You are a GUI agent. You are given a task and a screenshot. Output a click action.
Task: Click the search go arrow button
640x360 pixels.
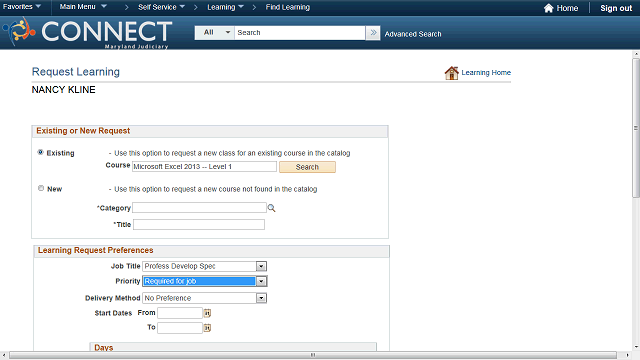coord(373,33)
